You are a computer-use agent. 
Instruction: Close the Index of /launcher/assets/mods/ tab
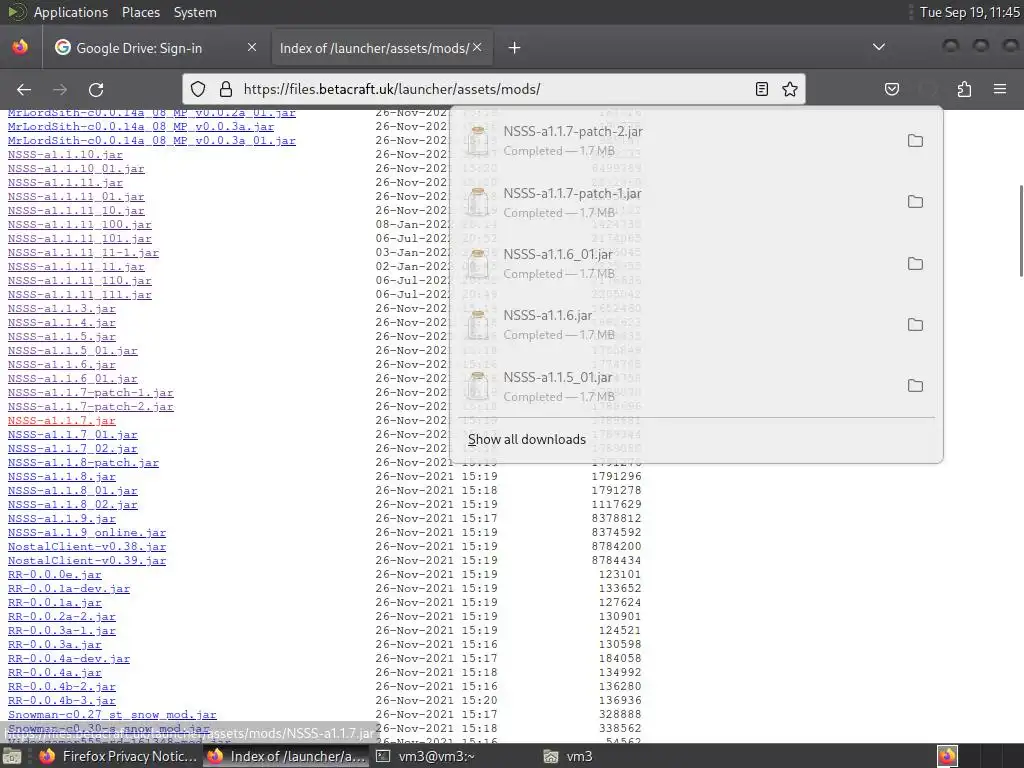[x=477, y=47]
